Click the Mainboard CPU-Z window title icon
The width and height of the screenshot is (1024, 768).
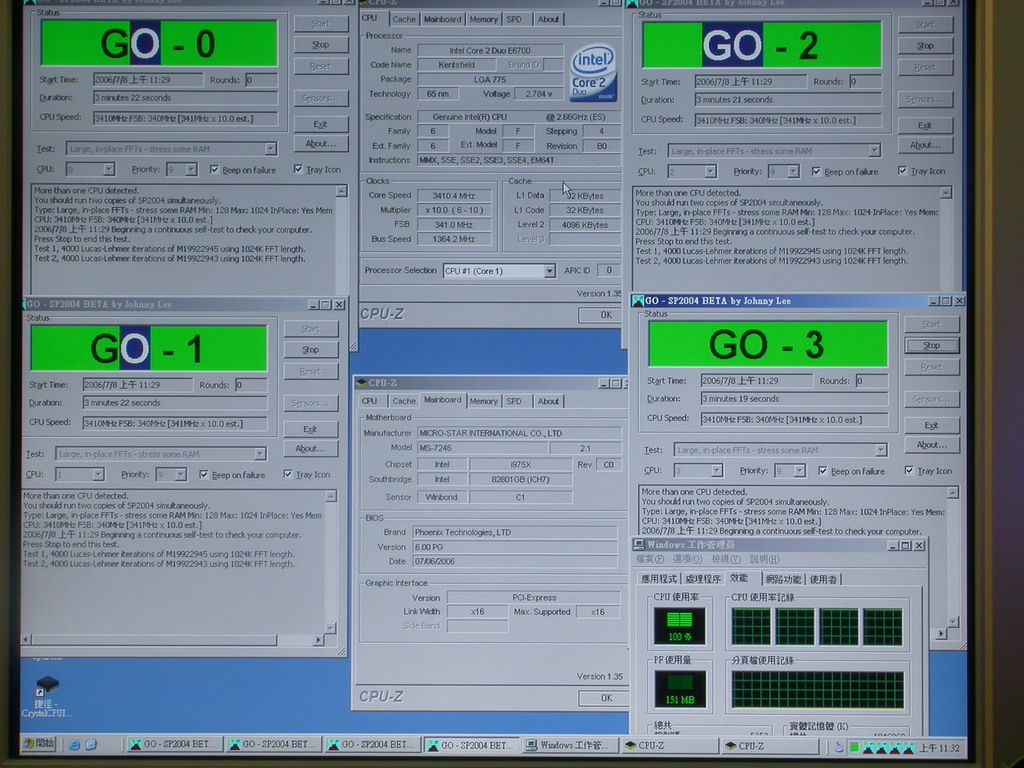pyautogui.click(x=361, y=383)
